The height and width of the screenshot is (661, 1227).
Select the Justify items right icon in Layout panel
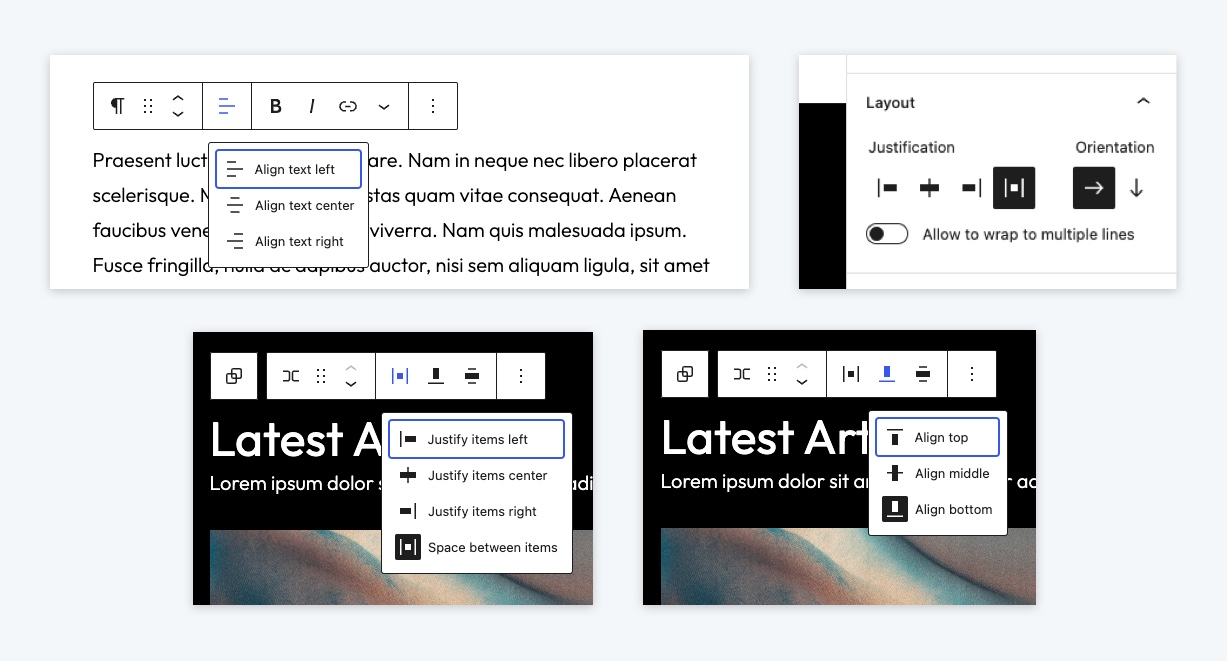click(x=971, y=188)
